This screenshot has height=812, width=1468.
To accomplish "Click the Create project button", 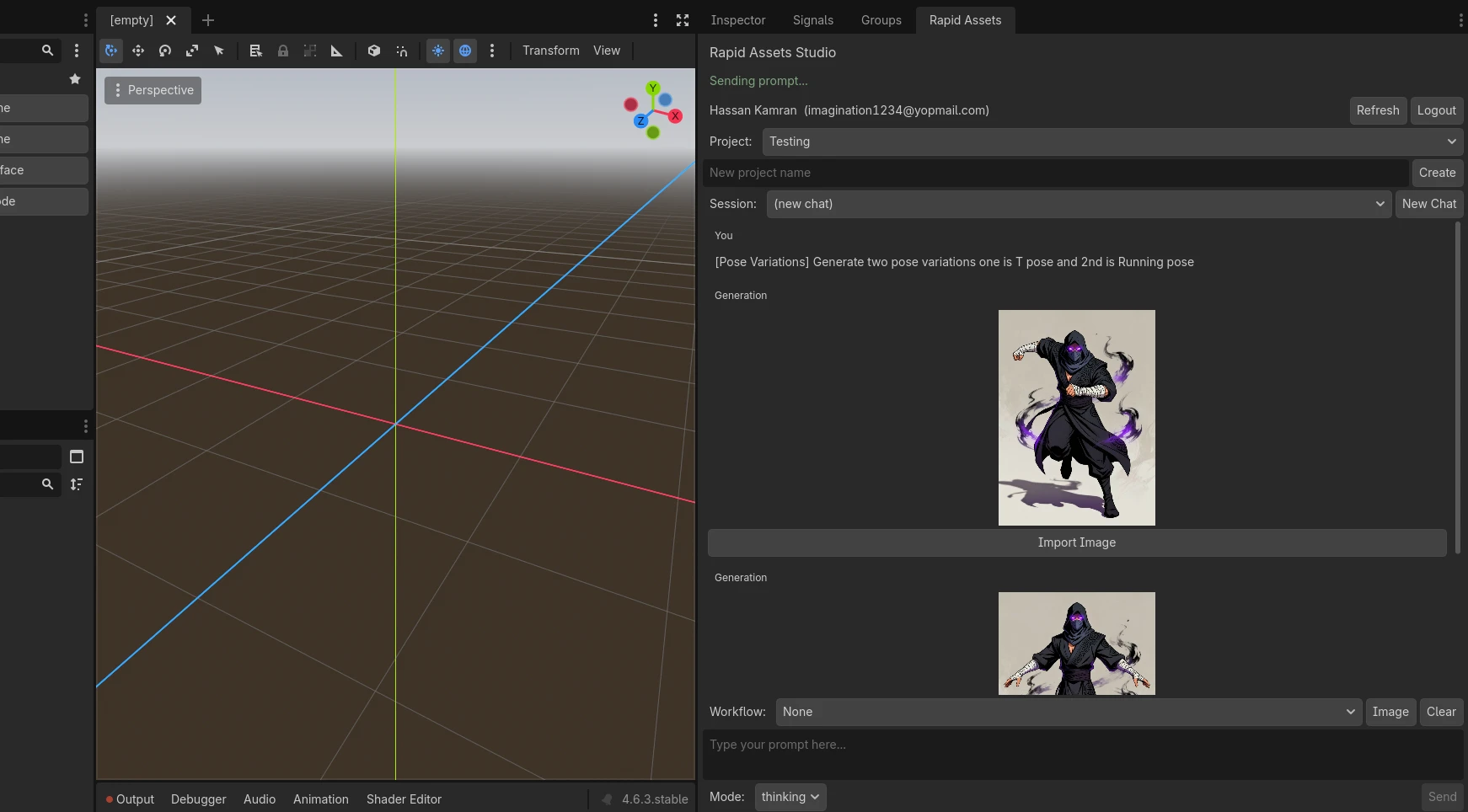I will click(x=1438, y=173).
